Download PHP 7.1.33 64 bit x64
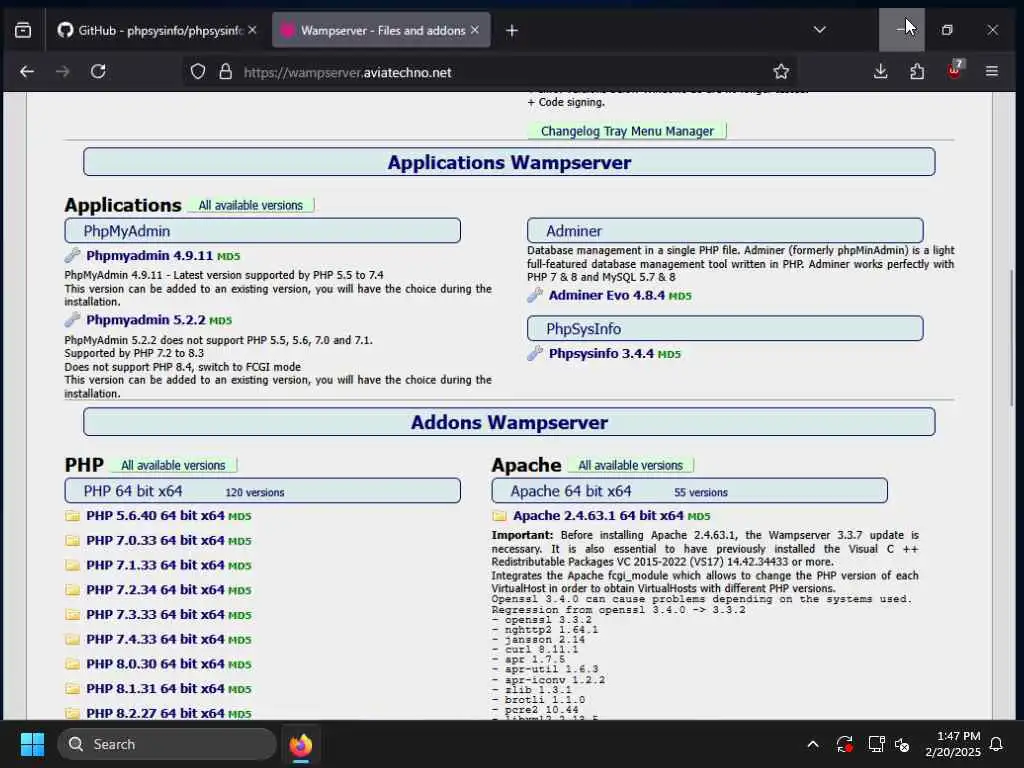Viewport: 1024px width, 768px height. [155, 565]
